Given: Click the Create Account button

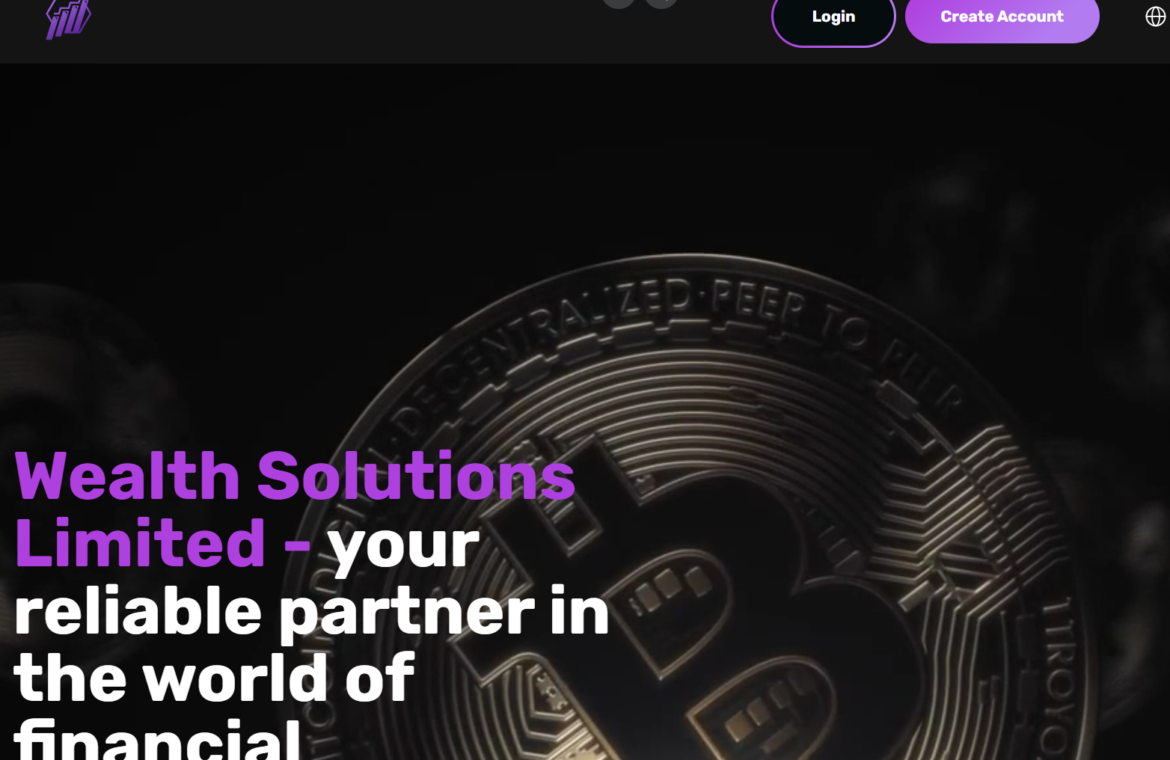Looking at the screenshot, I should (1001, 17).
